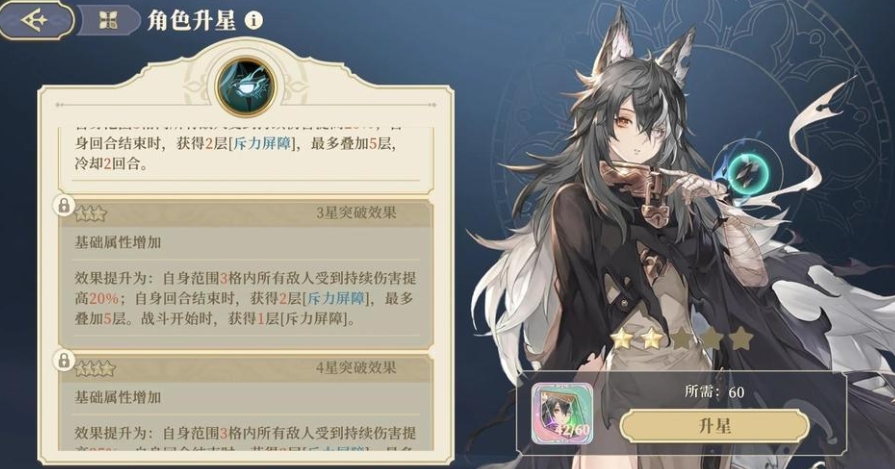Image resolution: width=895 pixels, height=469 pixels.
Task: Click the 4星突破效果 header bar
Action: 246,368
